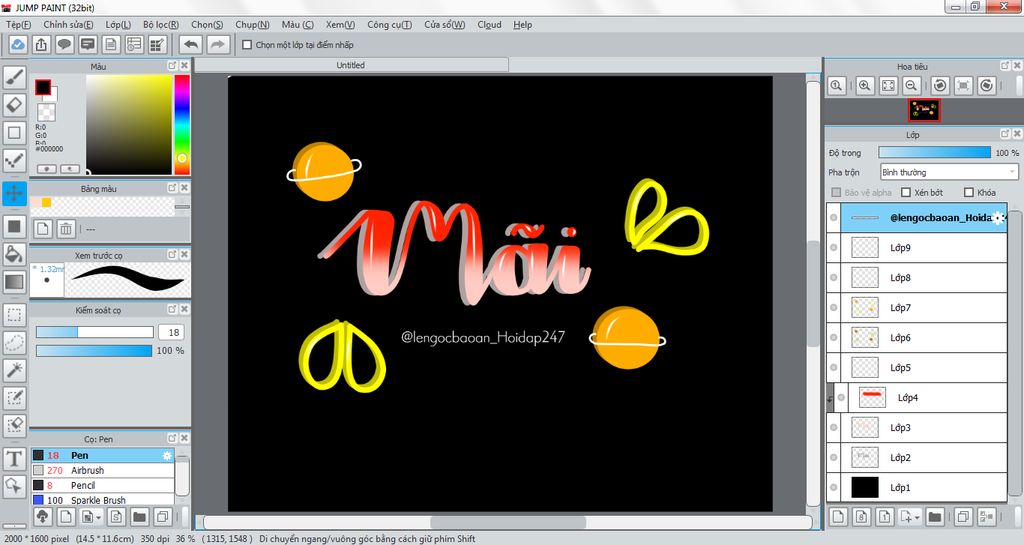Image resolution: width=1024 pixels, height=545 pixels.
Task: Click the Navigator zoom 1:1 icon
Action: click(837, 86)
